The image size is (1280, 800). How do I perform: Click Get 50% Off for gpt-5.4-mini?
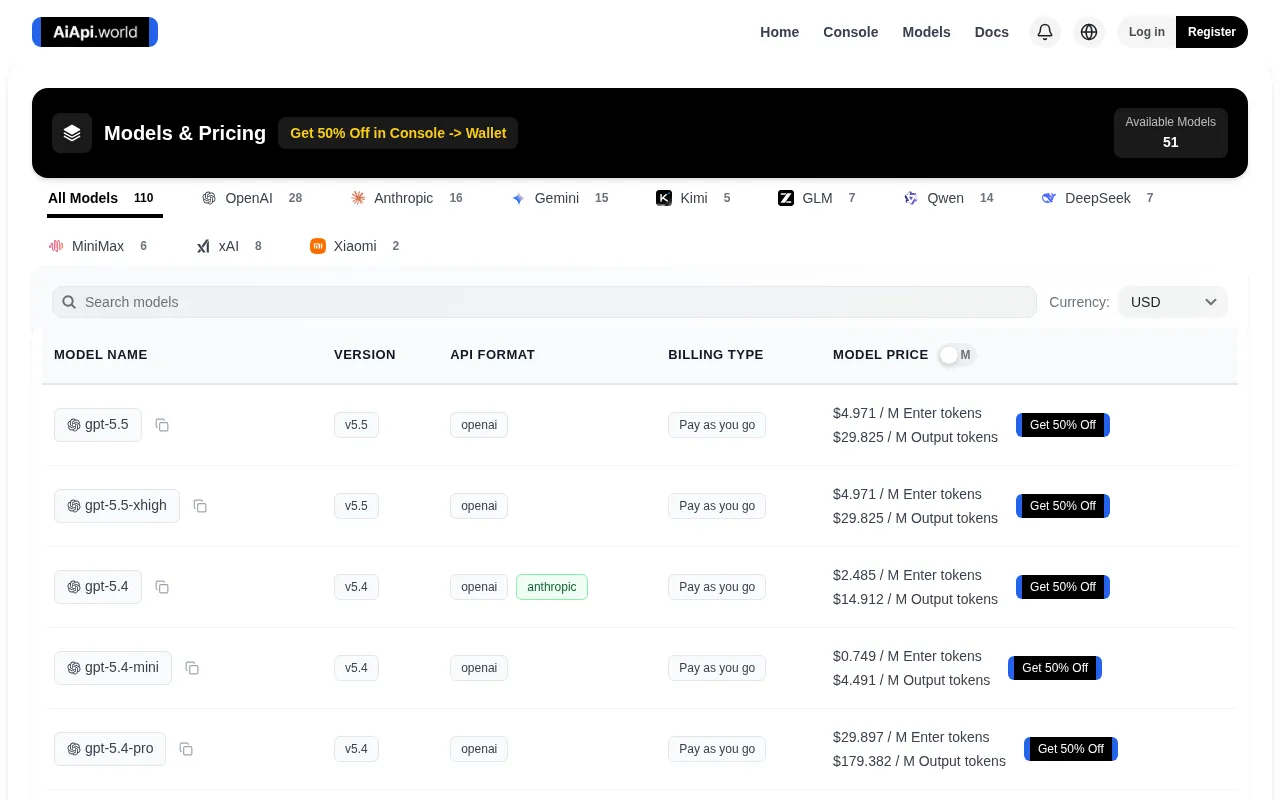(x=1055, y=668)
